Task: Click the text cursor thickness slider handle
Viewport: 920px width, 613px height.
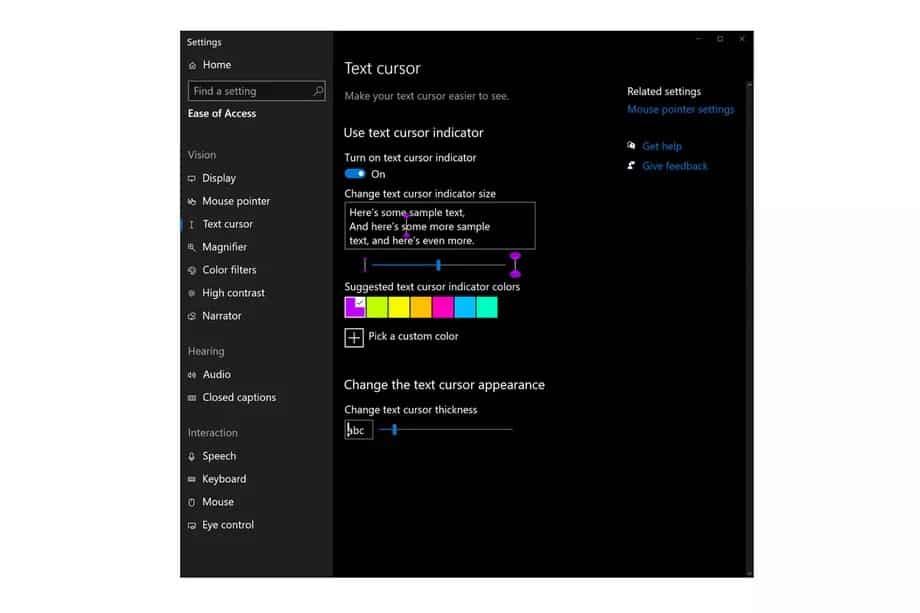Action: [395, 429]
